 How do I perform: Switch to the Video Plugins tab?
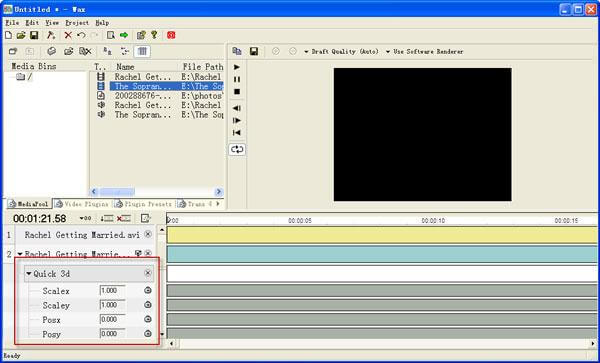82,204
